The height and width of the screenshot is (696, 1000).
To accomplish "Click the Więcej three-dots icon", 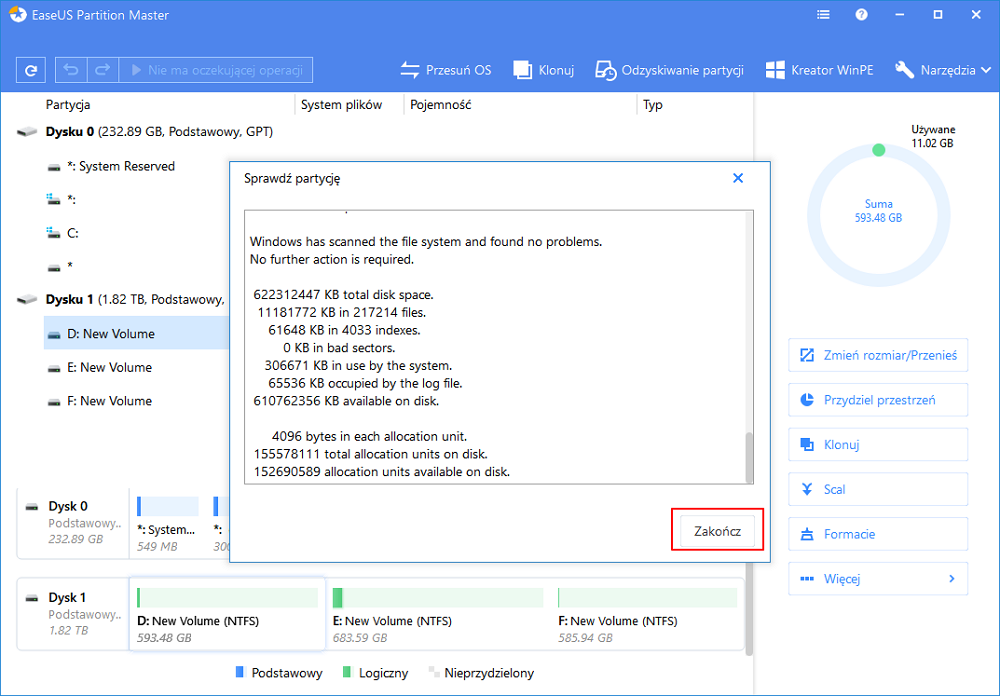I will pyautogui.click(x=807, y=579).
